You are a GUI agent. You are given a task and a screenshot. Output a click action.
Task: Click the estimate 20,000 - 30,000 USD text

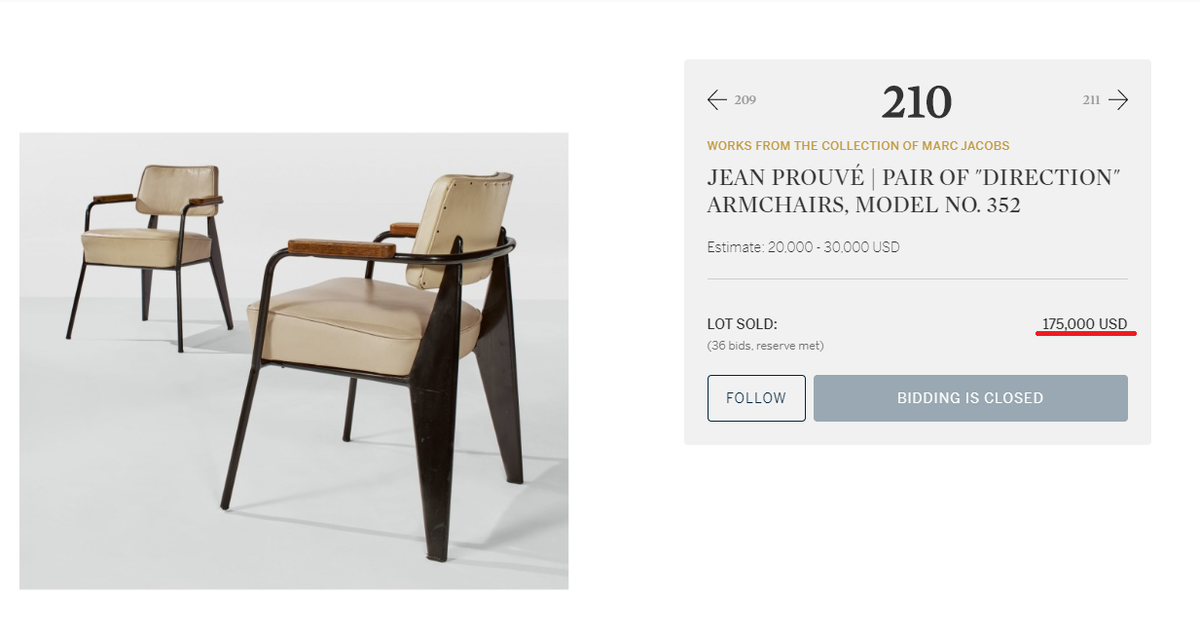[803, 247]
